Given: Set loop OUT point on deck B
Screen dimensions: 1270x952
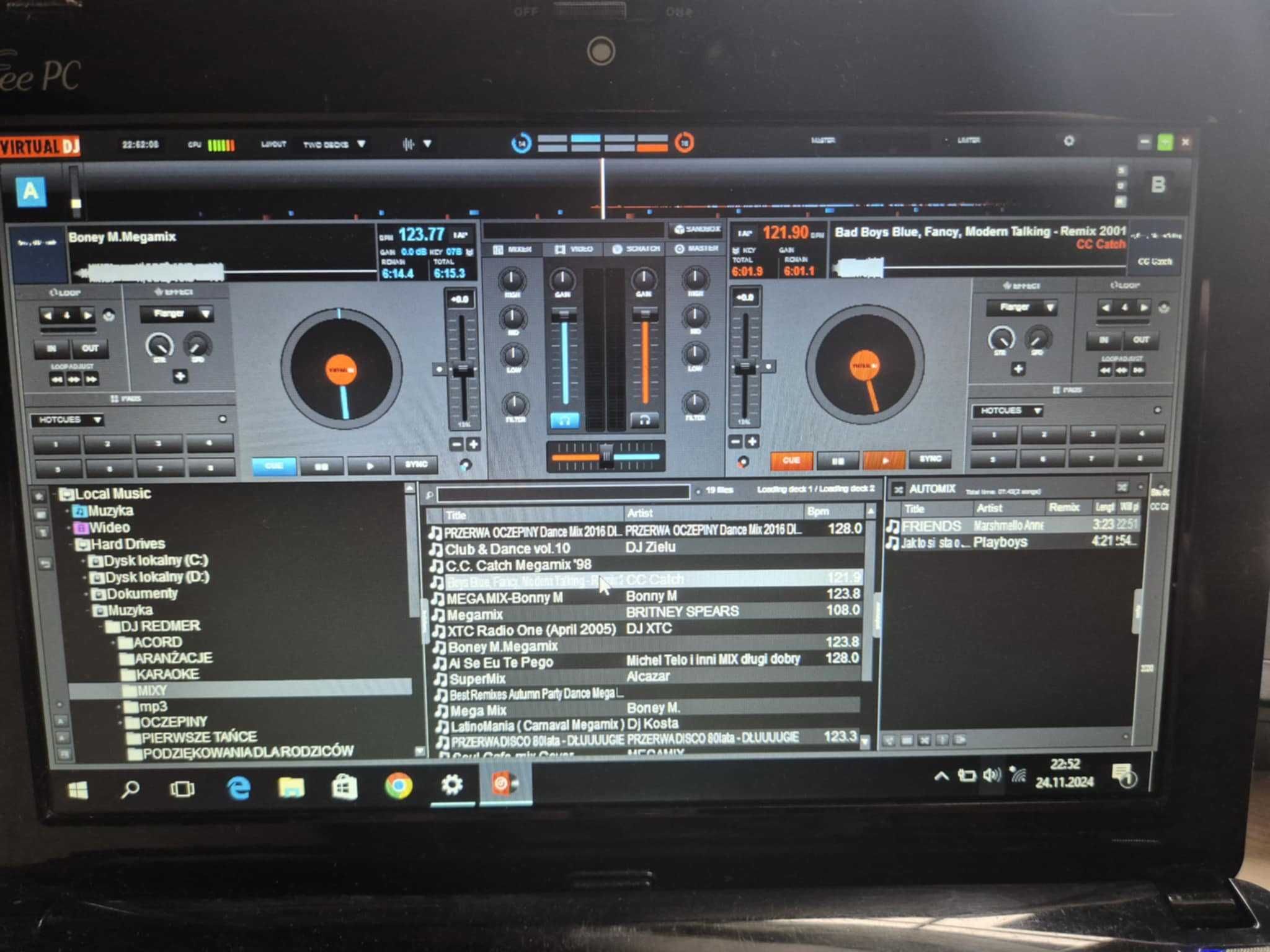Looking at the screenshot, I should tap(1140, 340).
